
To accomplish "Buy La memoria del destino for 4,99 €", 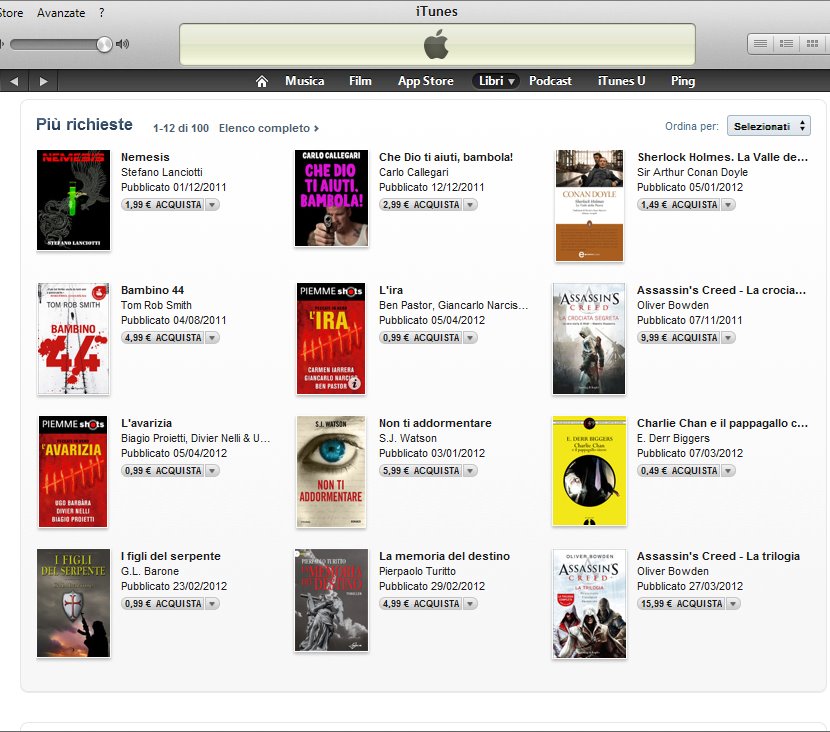I will [421, 603].
